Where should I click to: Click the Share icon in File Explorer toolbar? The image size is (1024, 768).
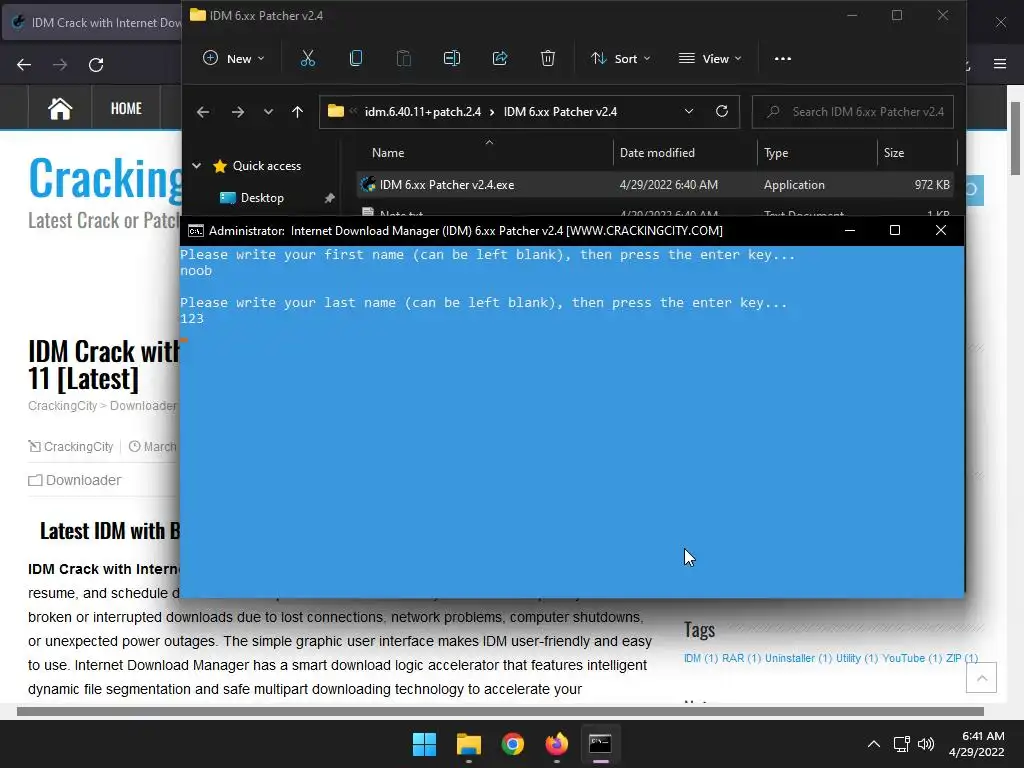click(500, 59)
